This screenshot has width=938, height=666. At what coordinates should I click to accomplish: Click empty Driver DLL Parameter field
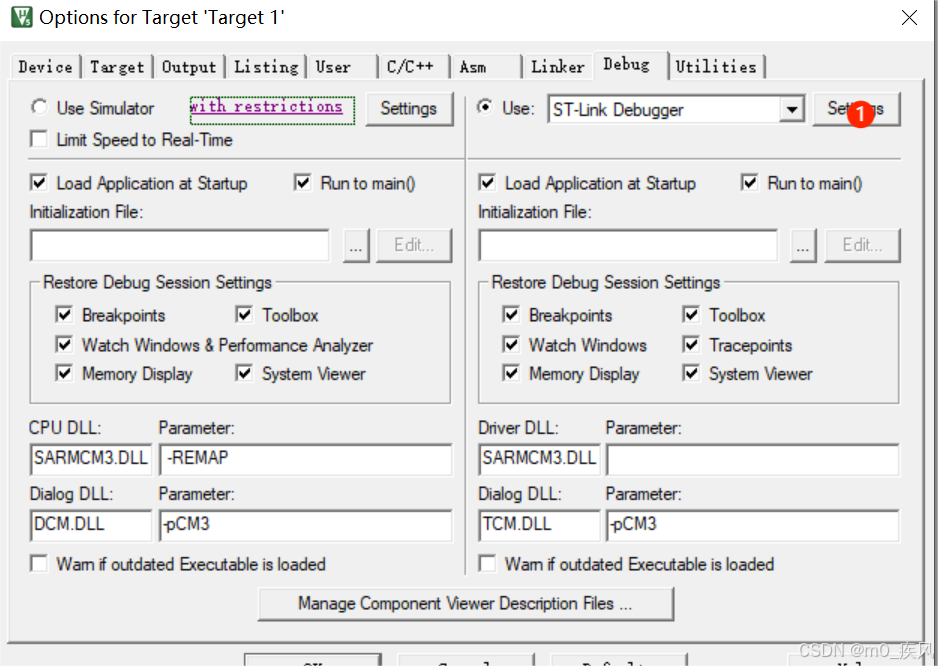(x=753, y=459)
